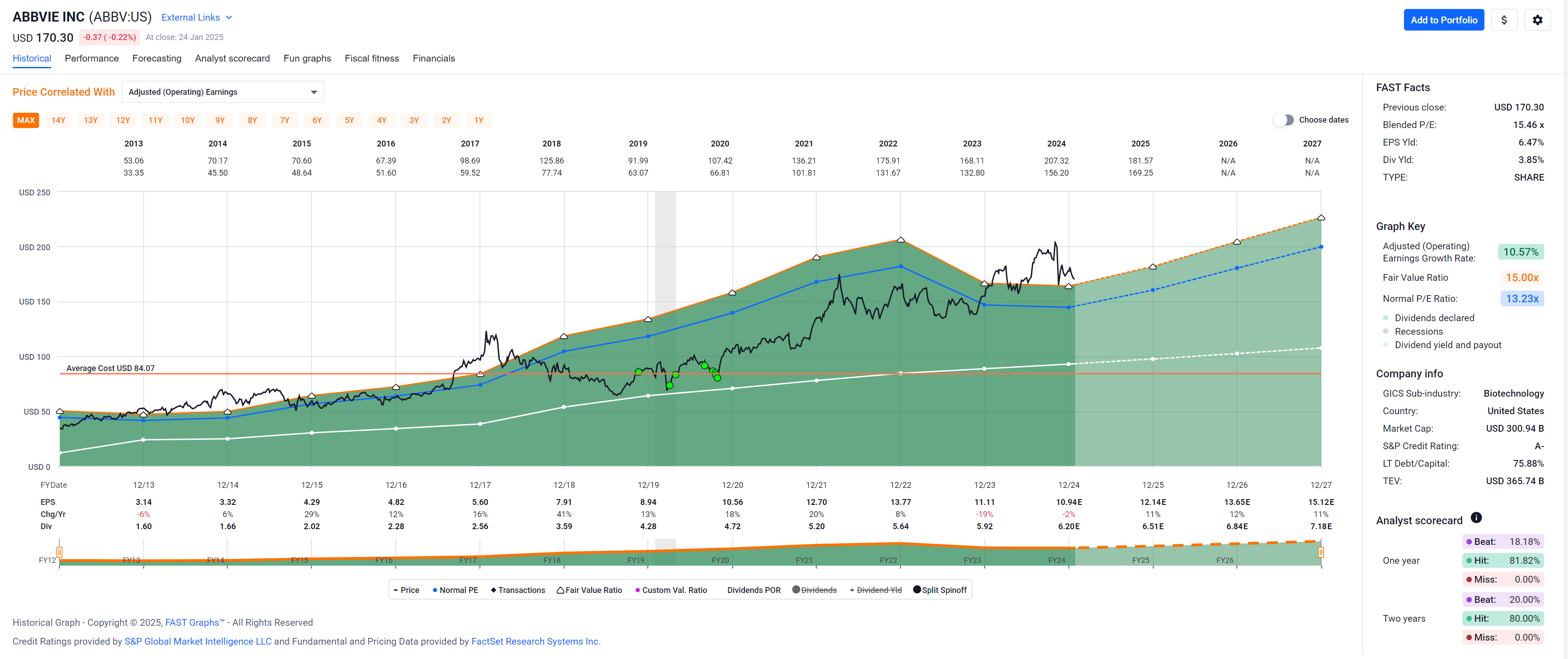This screenshot has height=659, width=1568.
Task: Click the 12/27 forecast fair value triangle
Action: tap(1321, 217)
